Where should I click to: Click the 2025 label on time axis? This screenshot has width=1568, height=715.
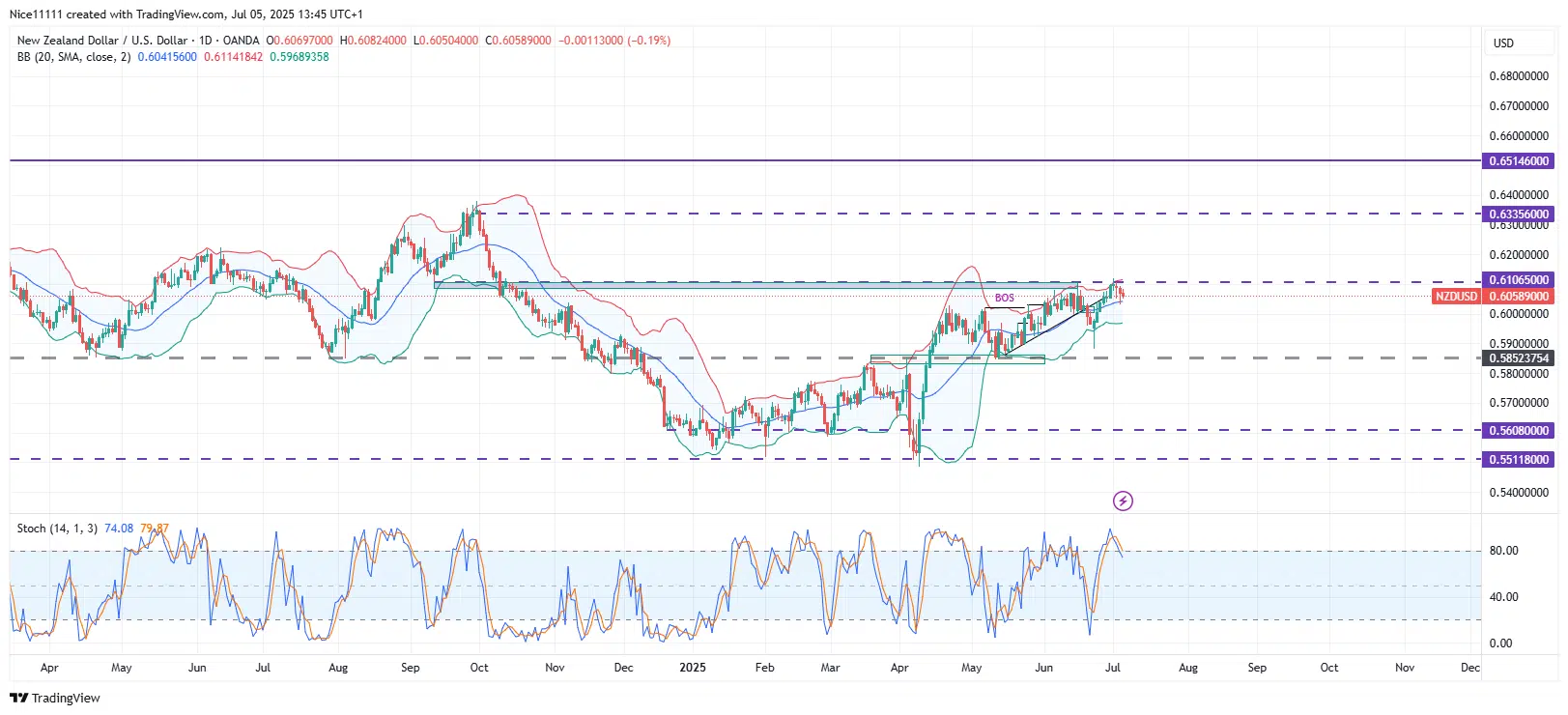pyautogui.click(x=692, y=668)
